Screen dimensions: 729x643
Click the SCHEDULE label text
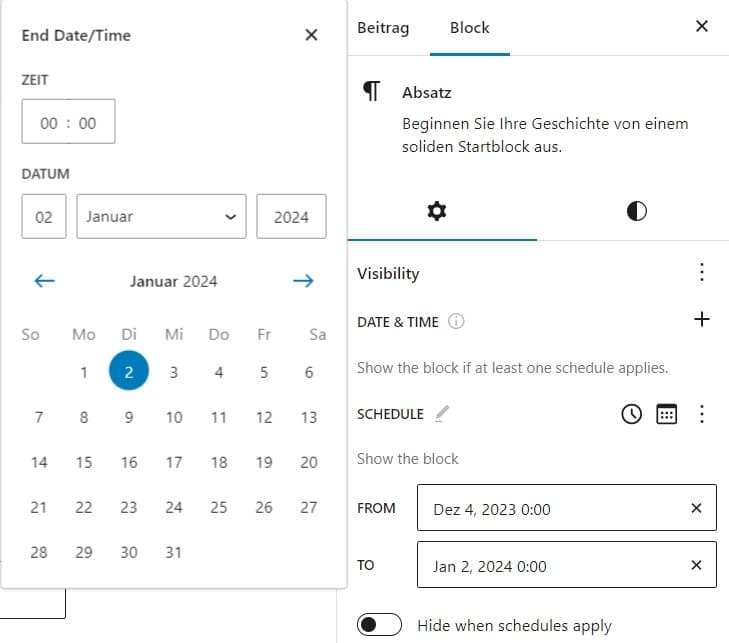(x=390, y=414)
